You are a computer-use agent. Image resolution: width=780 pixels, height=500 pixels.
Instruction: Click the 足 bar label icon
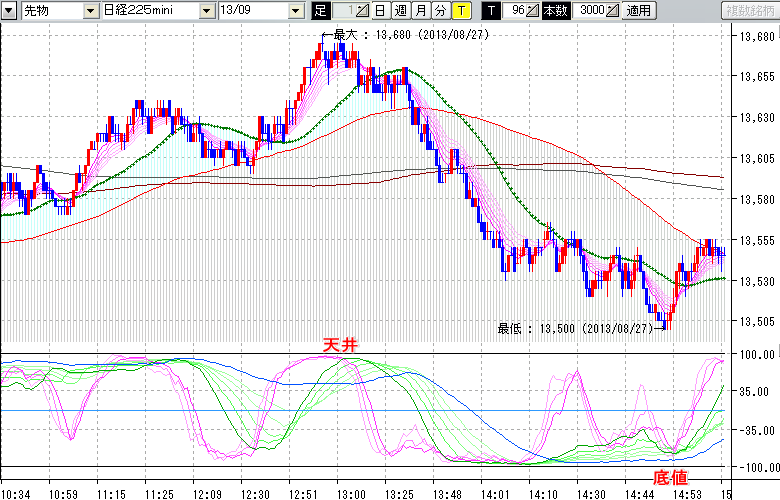click(x=320, y=11)
